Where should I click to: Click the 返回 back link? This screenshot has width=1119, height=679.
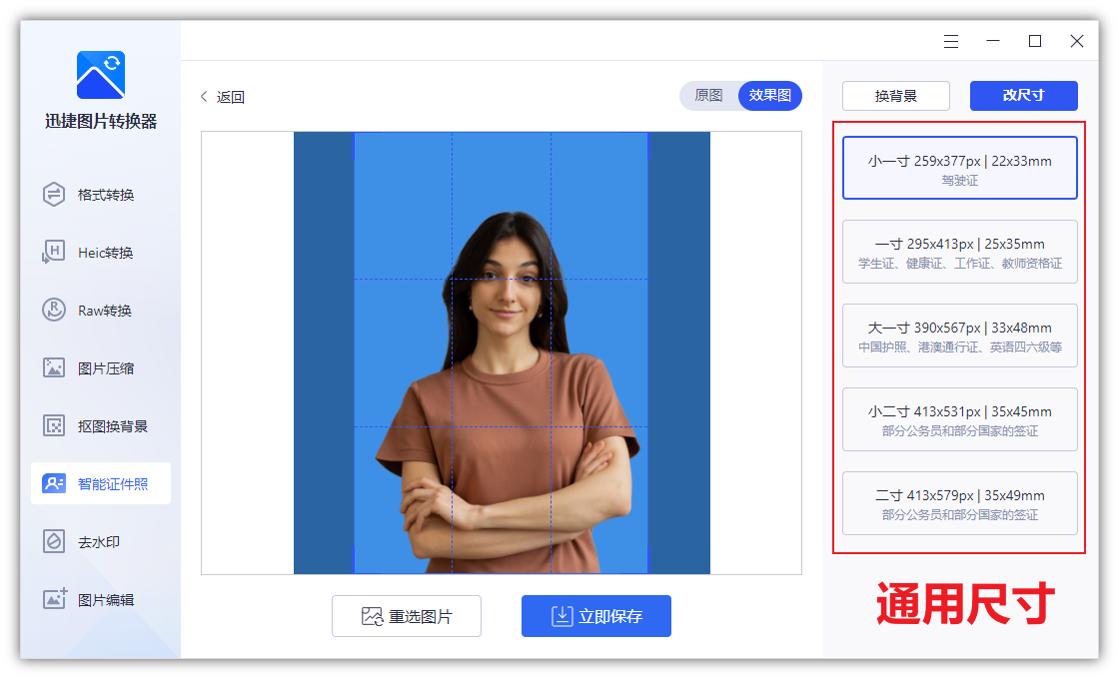(229, 96)
